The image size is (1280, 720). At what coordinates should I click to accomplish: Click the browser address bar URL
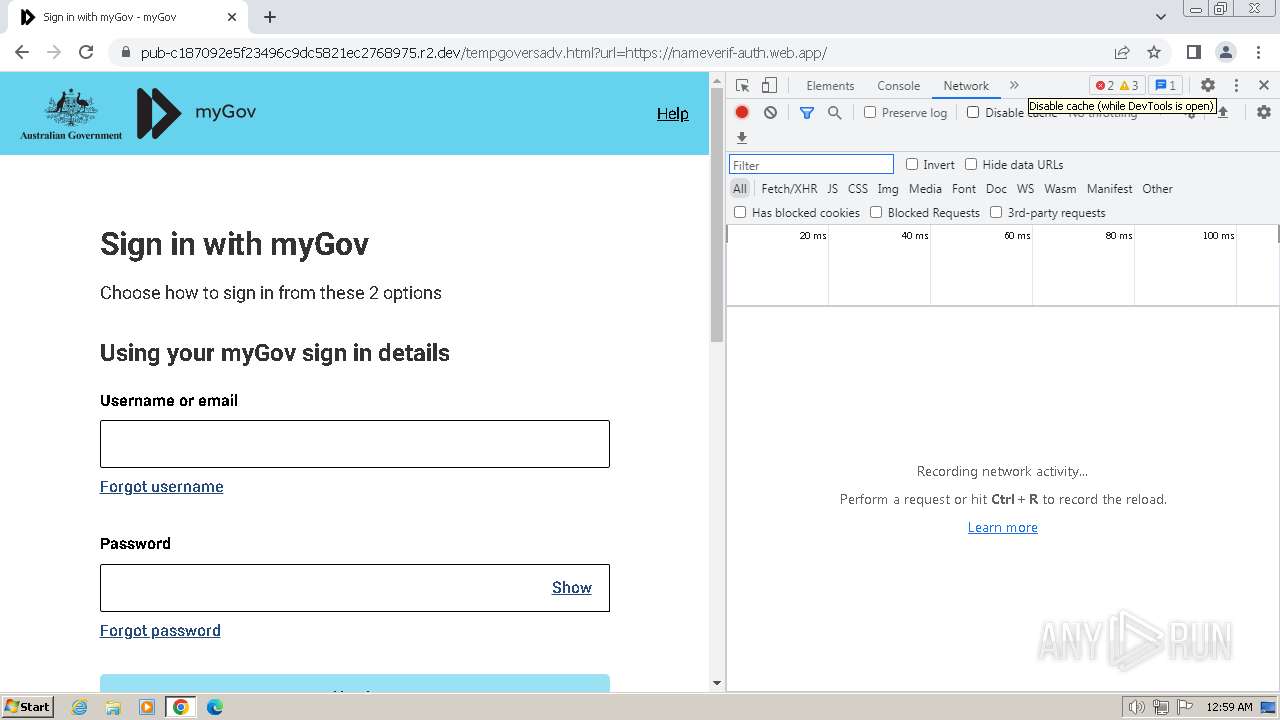[x=484, y=53]
